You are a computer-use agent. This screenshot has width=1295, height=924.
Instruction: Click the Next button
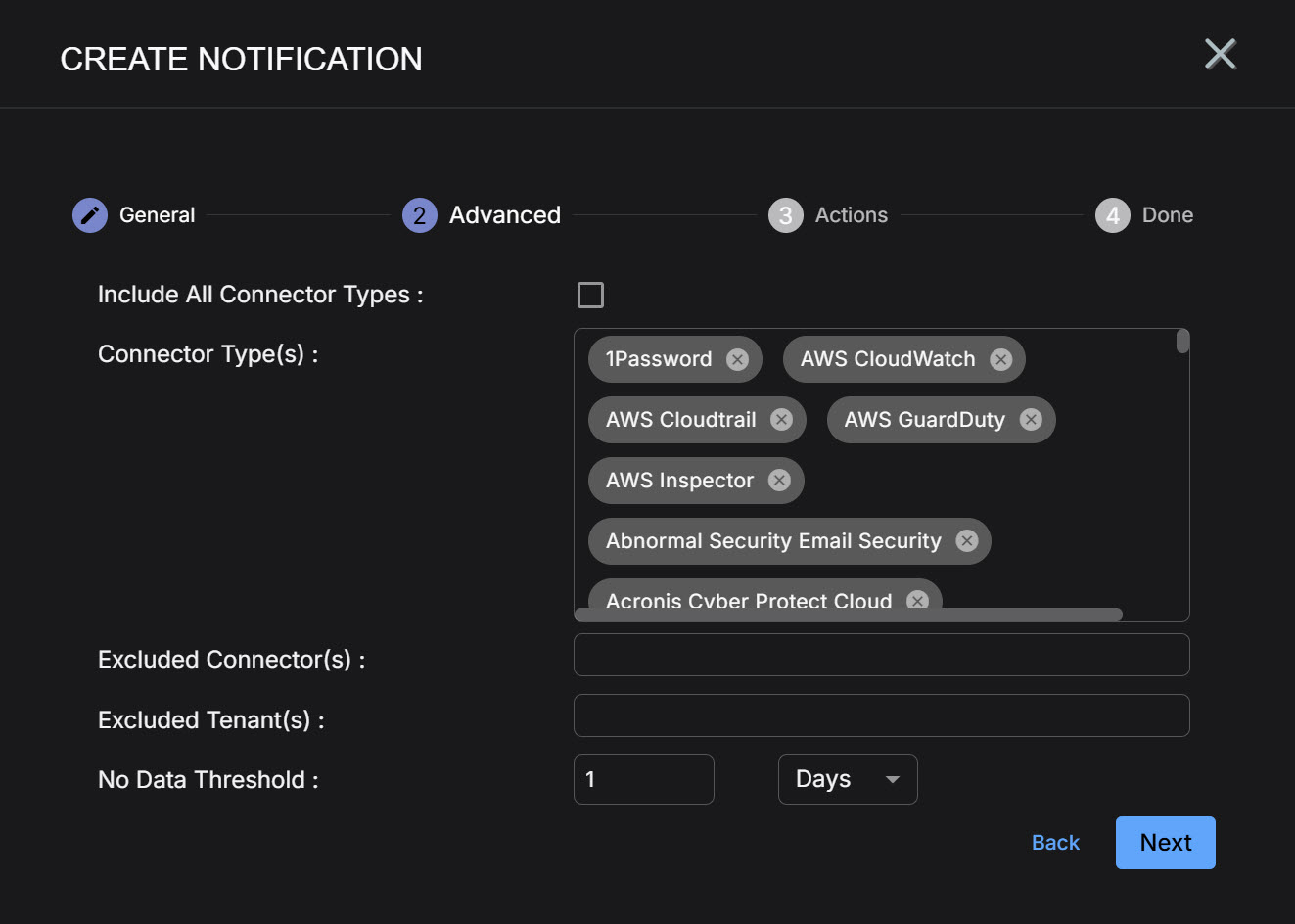click(1165, 843)
